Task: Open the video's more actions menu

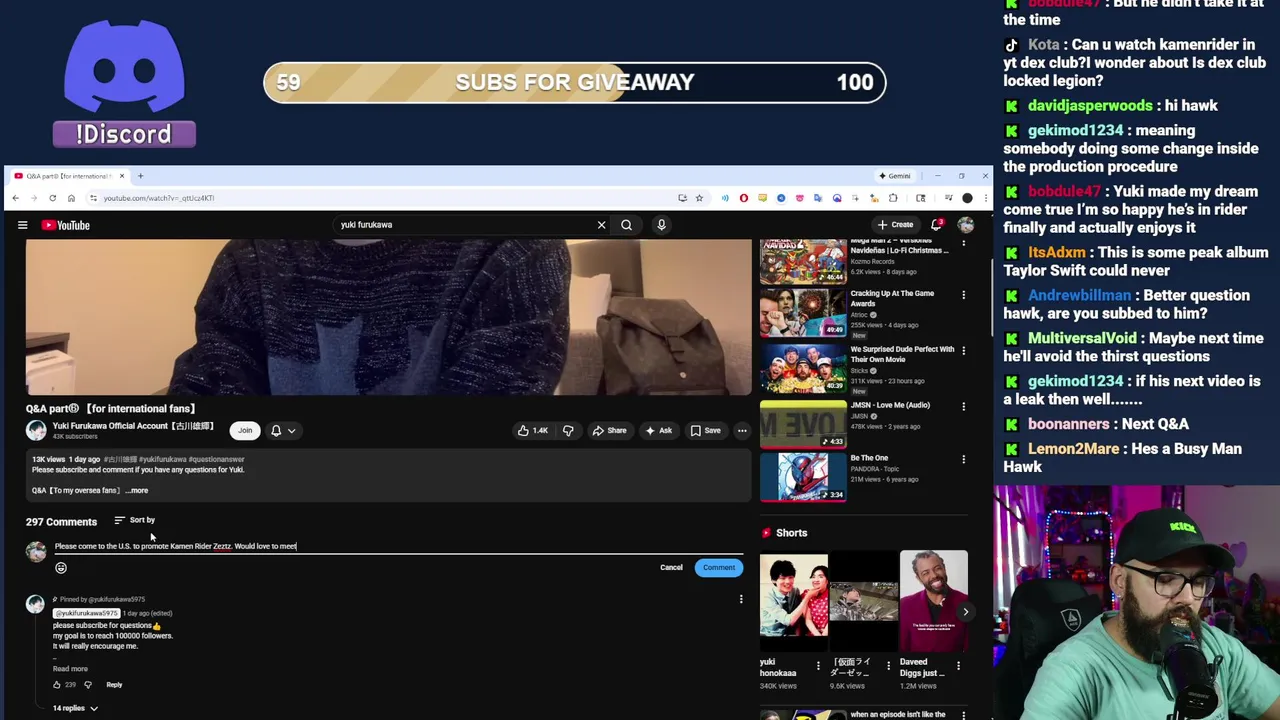Action: 742,430
